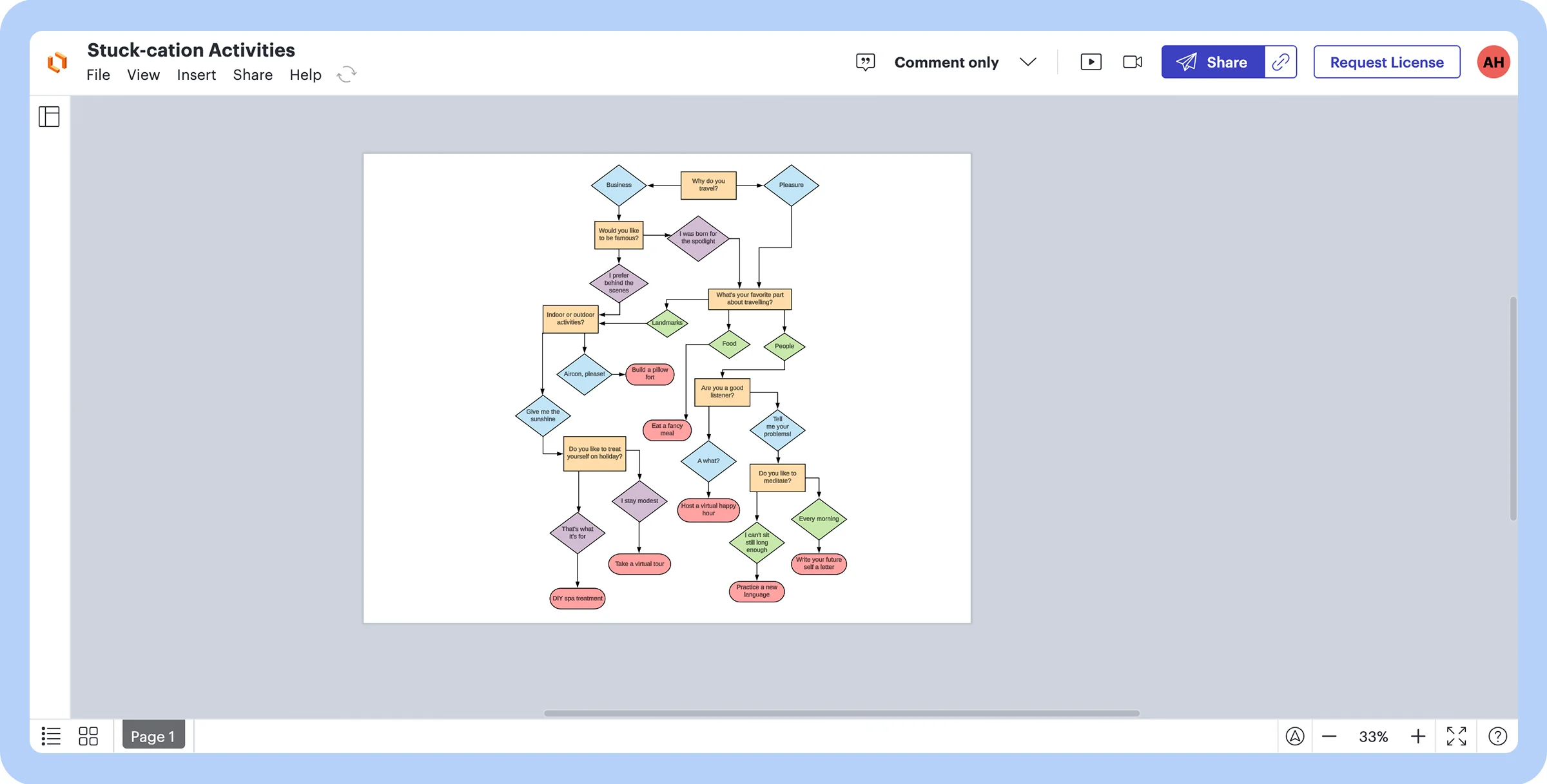Open the comments panel
The image size is (1547, 784).
click(x=865, y=62)
